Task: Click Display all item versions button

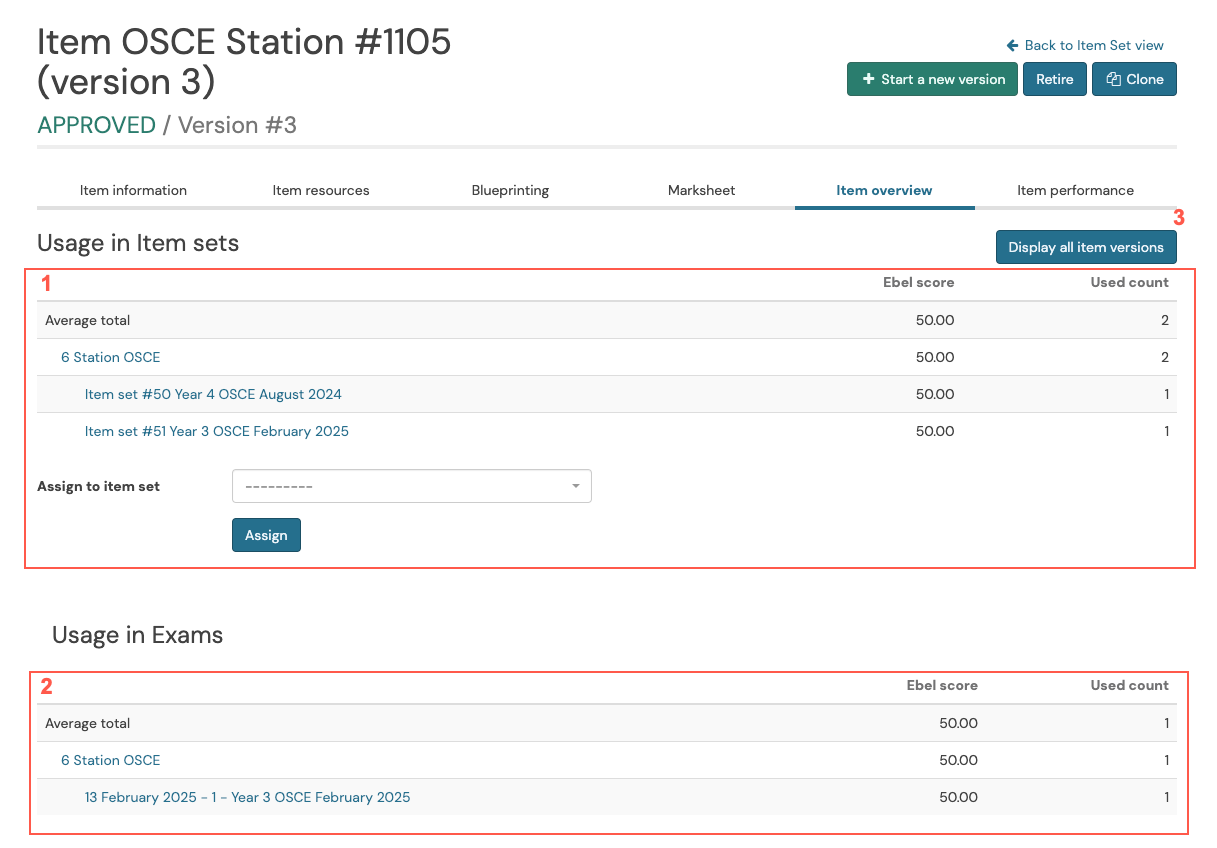Action: click(x=1086, y=247)
